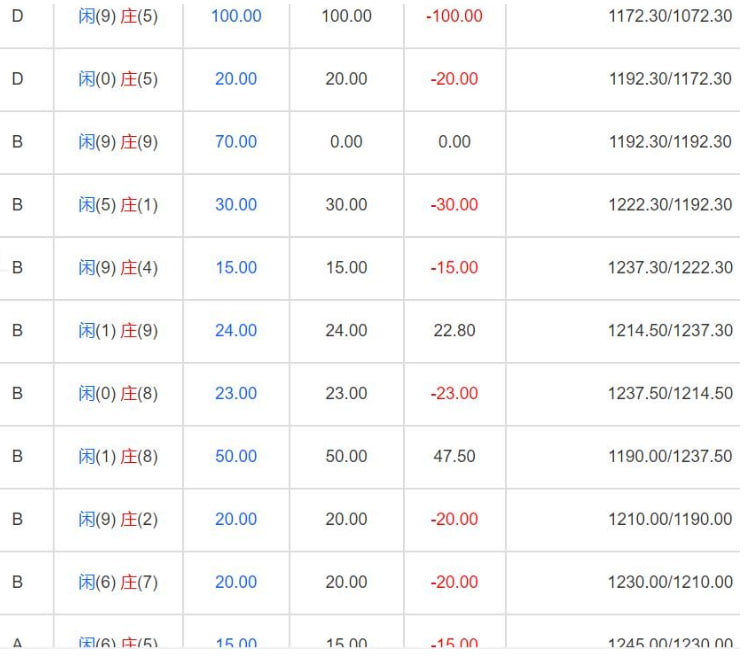Select the 闲(0) 庄(8) result cell
The height and width of the screenshot is (656, 746).
(x=118, y=394)
